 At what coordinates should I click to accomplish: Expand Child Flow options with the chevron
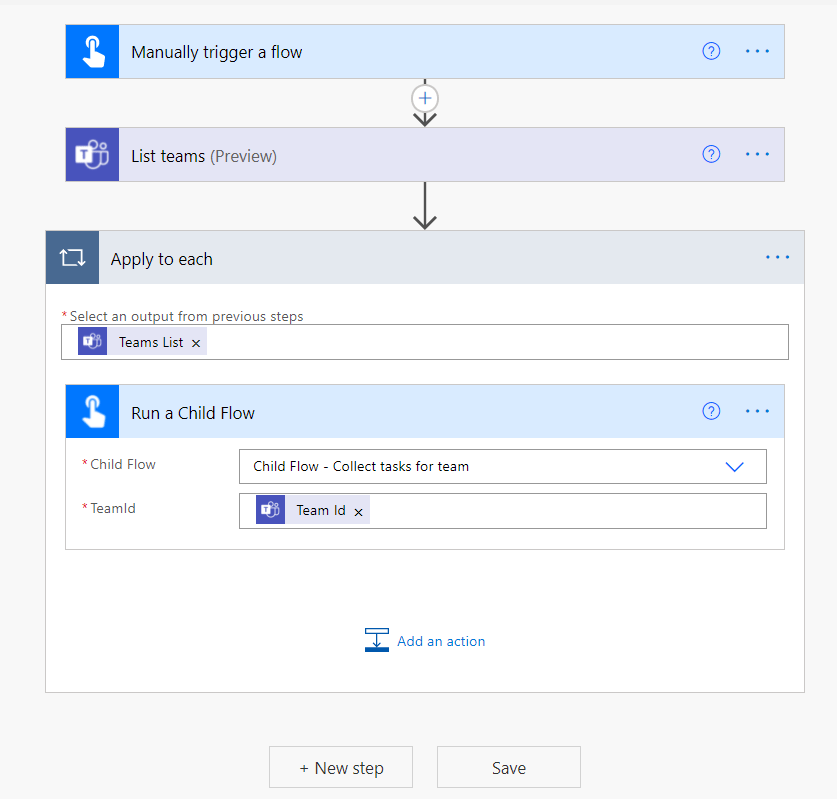(x=735, y=467)
